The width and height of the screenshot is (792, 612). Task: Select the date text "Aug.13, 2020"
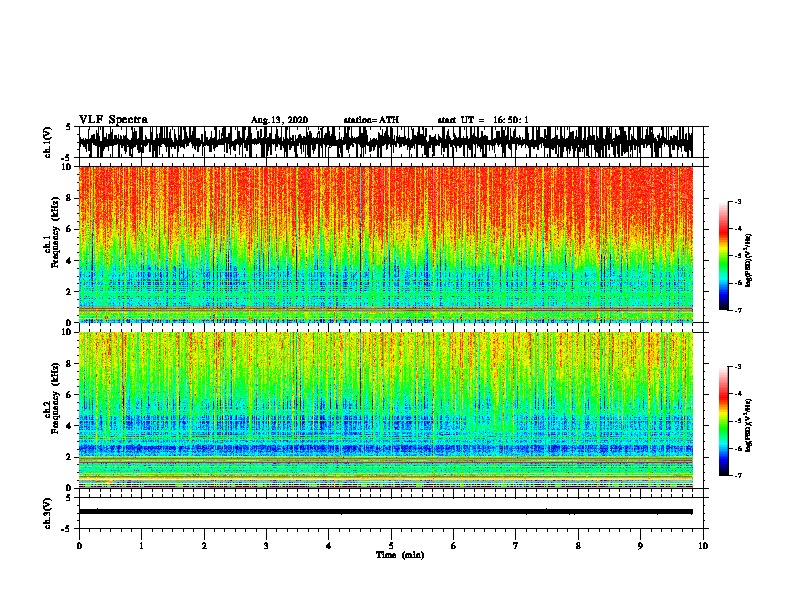pyautogui.click(x=279, y=120)
